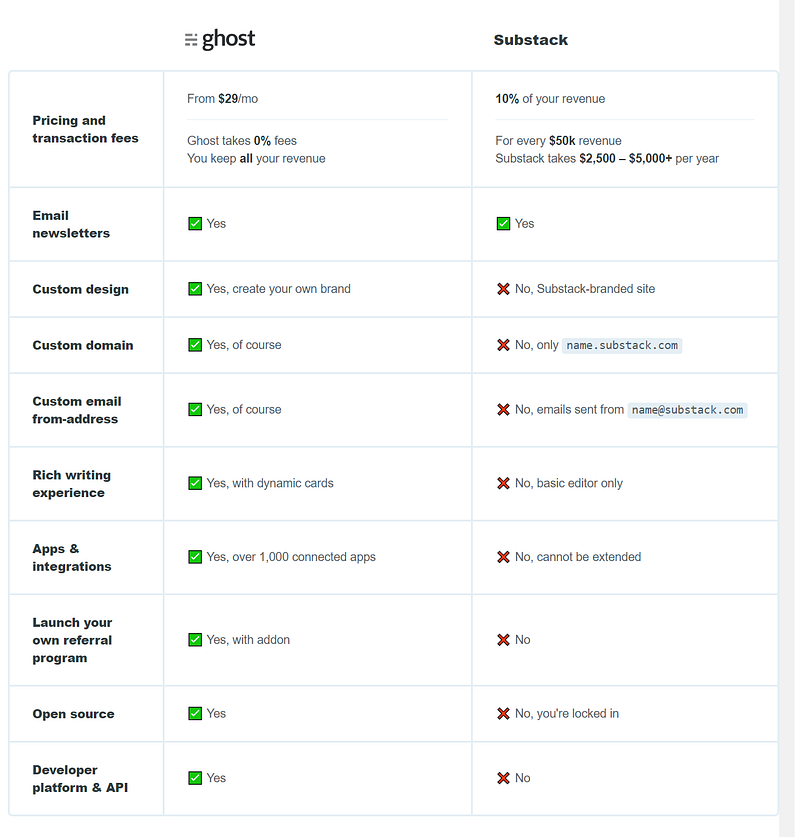Select the 'Custom email from-address' row label
This screenshot has height=837, width=800.
pos(77,410)
